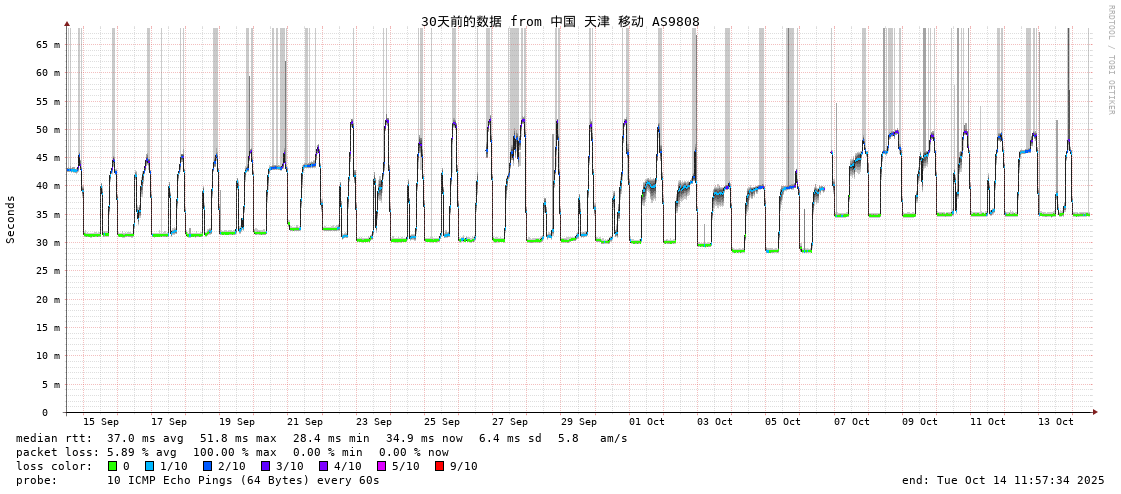
Task: Pick the 07 Oct date on the x-axis
Action: 851,422
